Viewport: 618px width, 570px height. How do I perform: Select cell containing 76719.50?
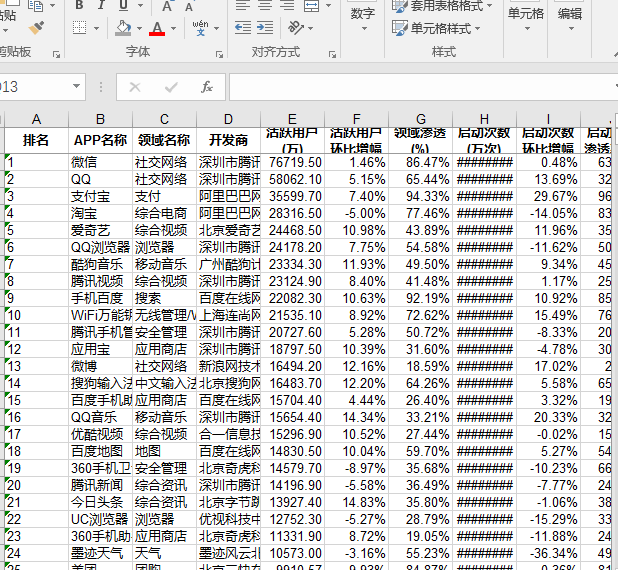(x=292, y=162)
